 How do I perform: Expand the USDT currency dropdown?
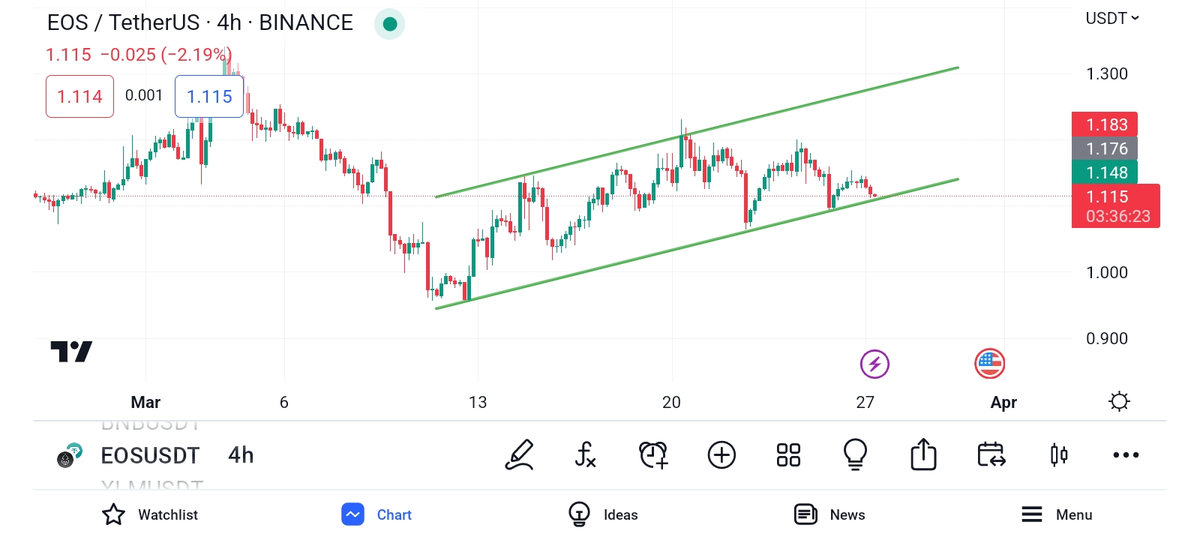1112,18
